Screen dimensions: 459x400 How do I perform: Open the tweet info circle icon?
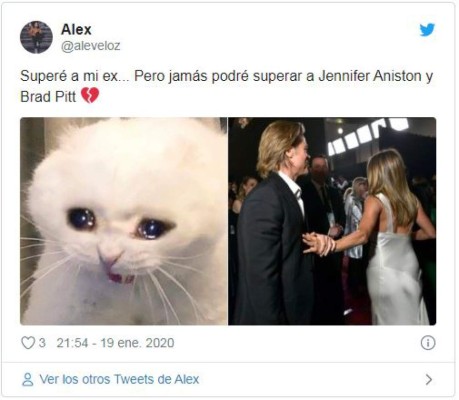[428, 343]
